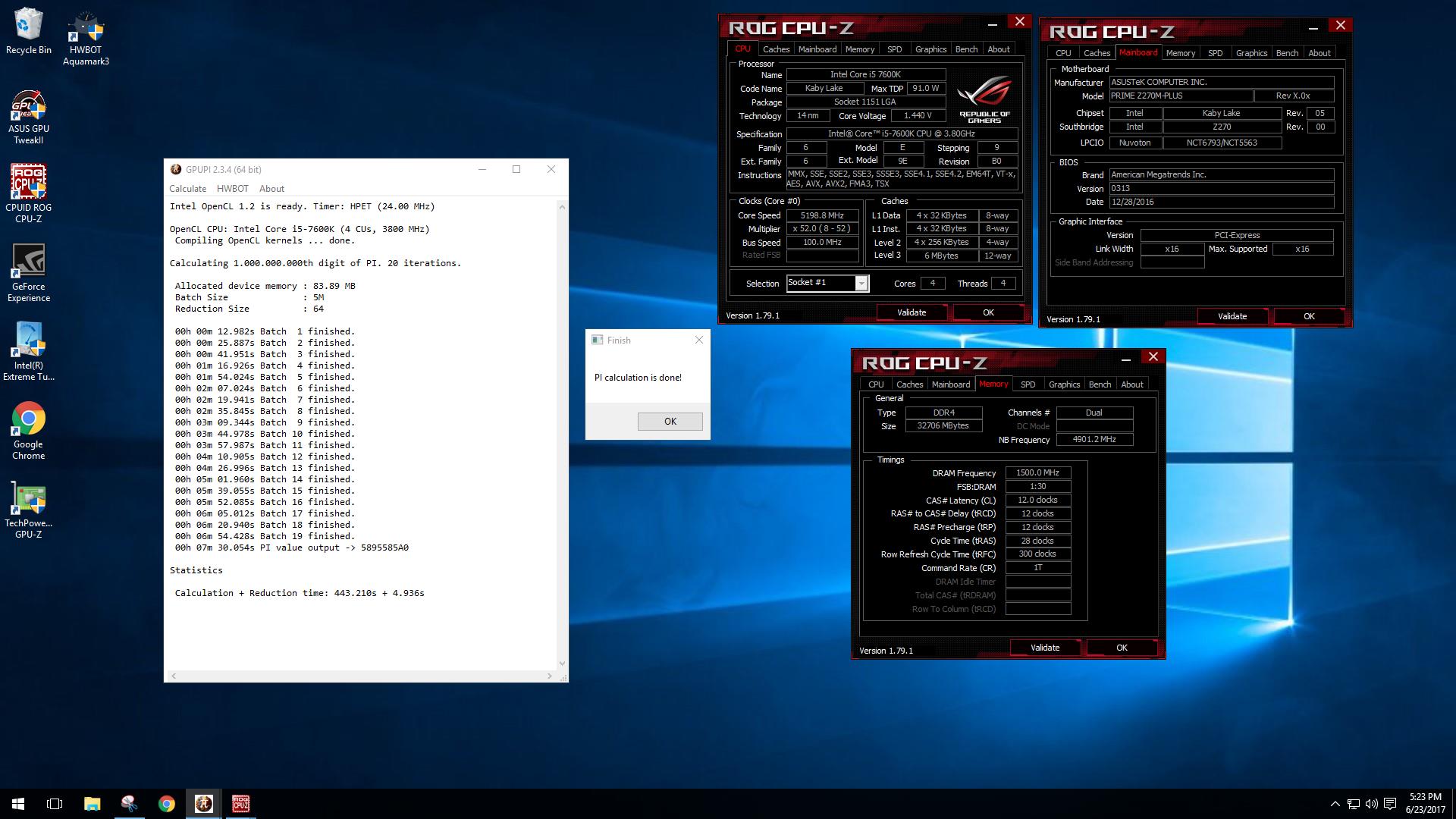Show hidden system tray icons

coord(1335,804)
